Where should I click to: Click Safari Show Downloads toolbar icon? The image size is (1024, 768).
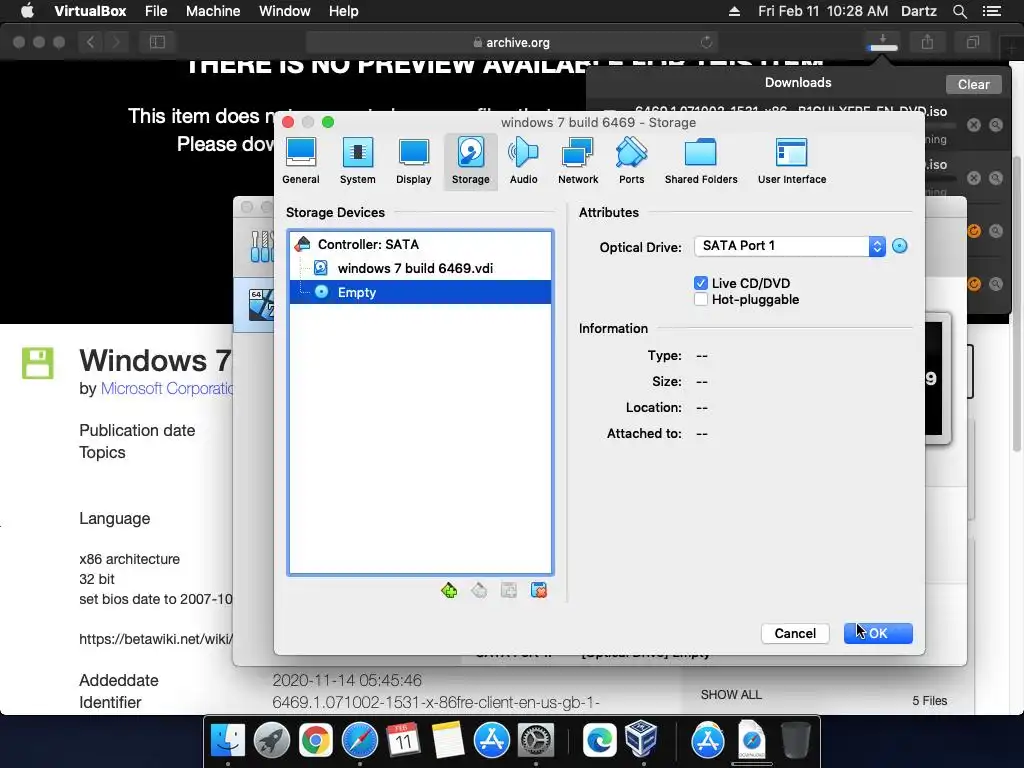coord(883,42)
